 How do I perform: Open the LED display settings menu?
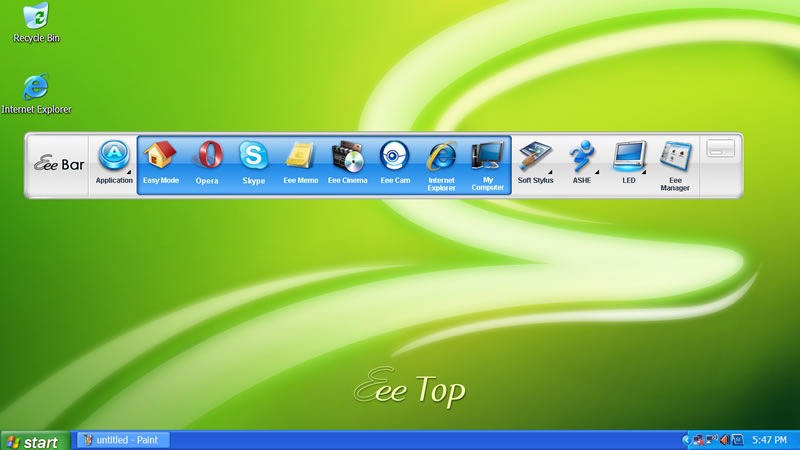[628, 158]
